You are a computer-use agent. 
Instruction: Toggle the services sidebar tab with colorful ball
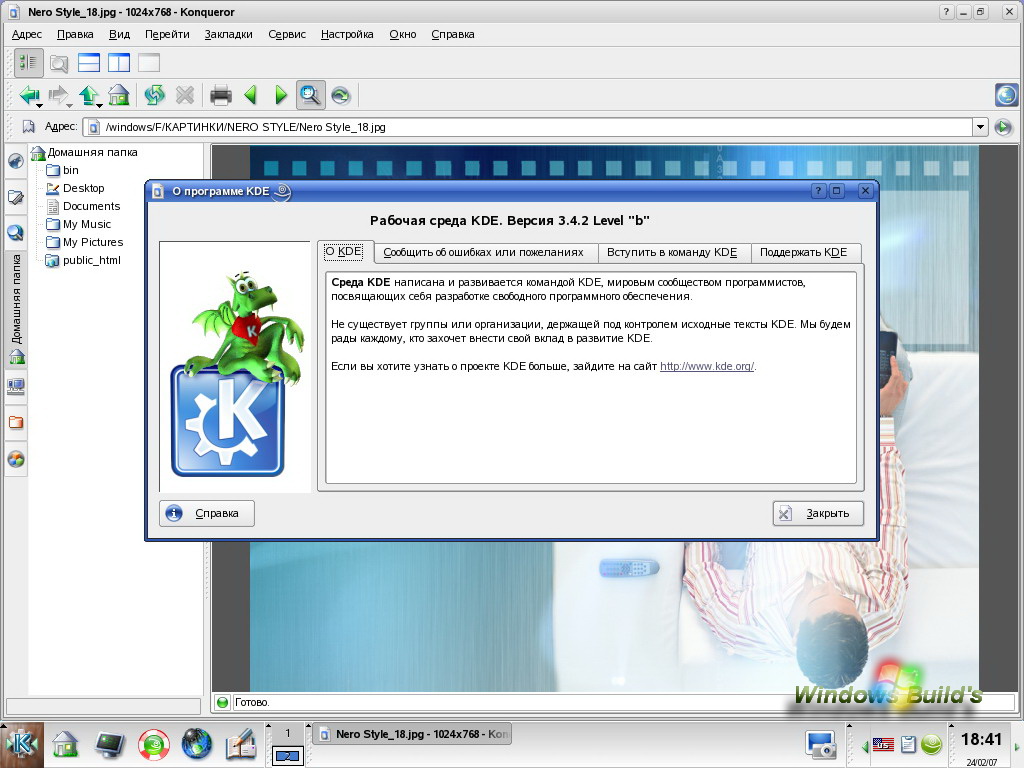point(16,459)
